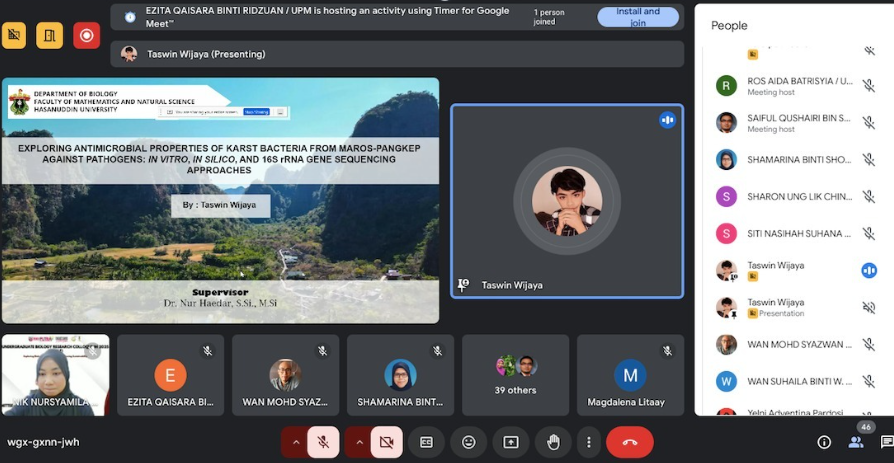Viewport: 894px width, 463px height.
Task: Open the meeting details info icon
Action: pyautogui.click(x=824, y=442)
